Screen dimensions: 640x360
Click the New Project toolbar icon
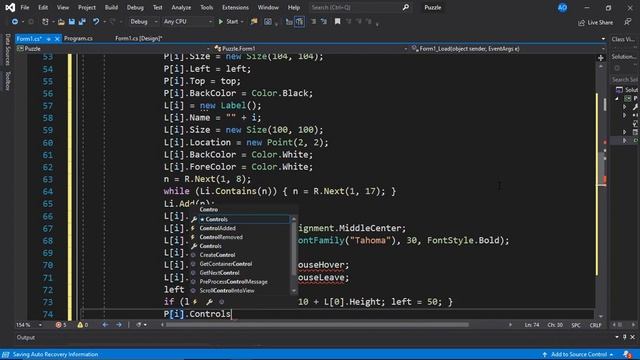click(x=45, y=22)
